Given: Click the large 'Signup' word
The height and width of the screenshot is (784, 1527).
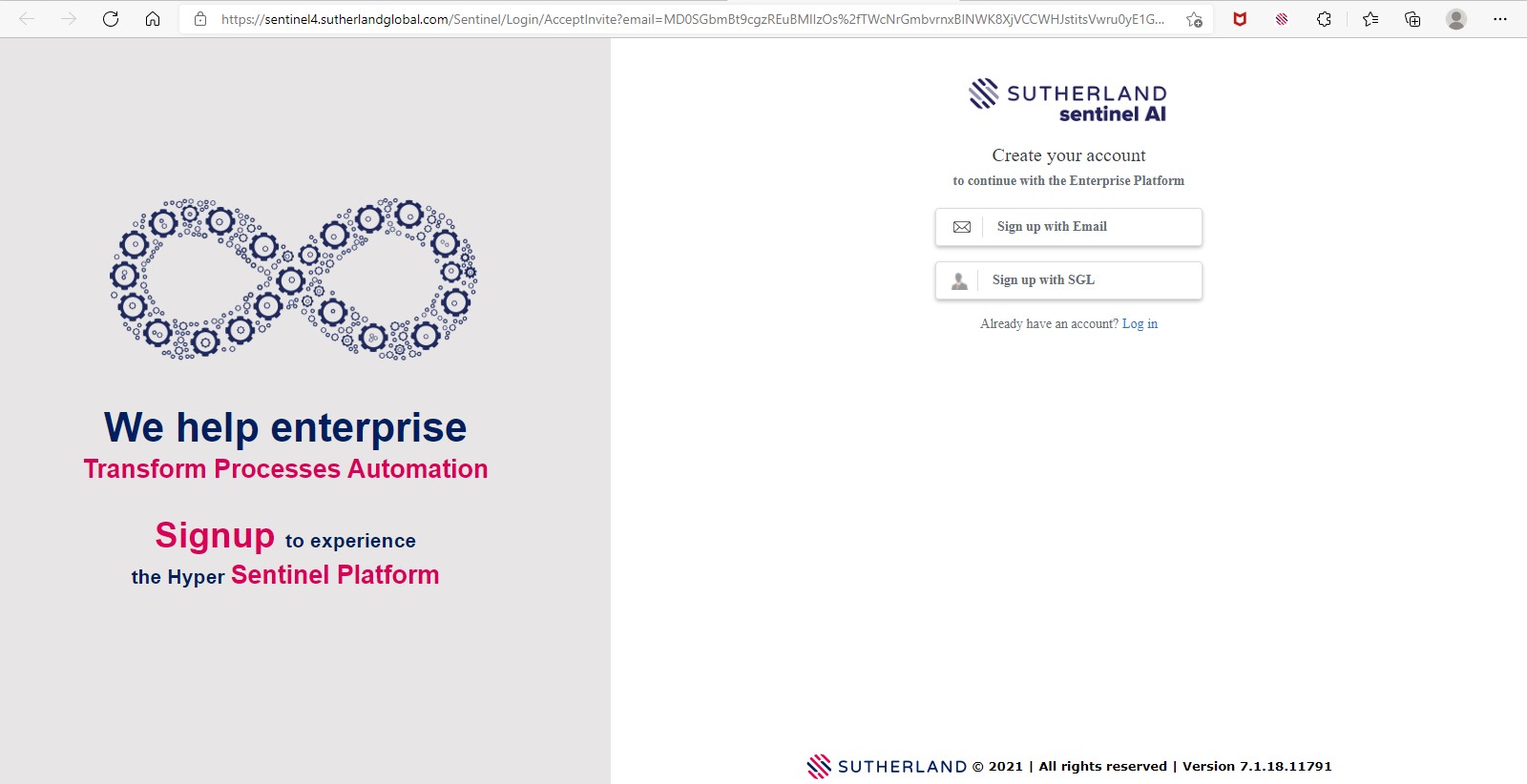Looking at the screenshot, I should tap(215, 536).
